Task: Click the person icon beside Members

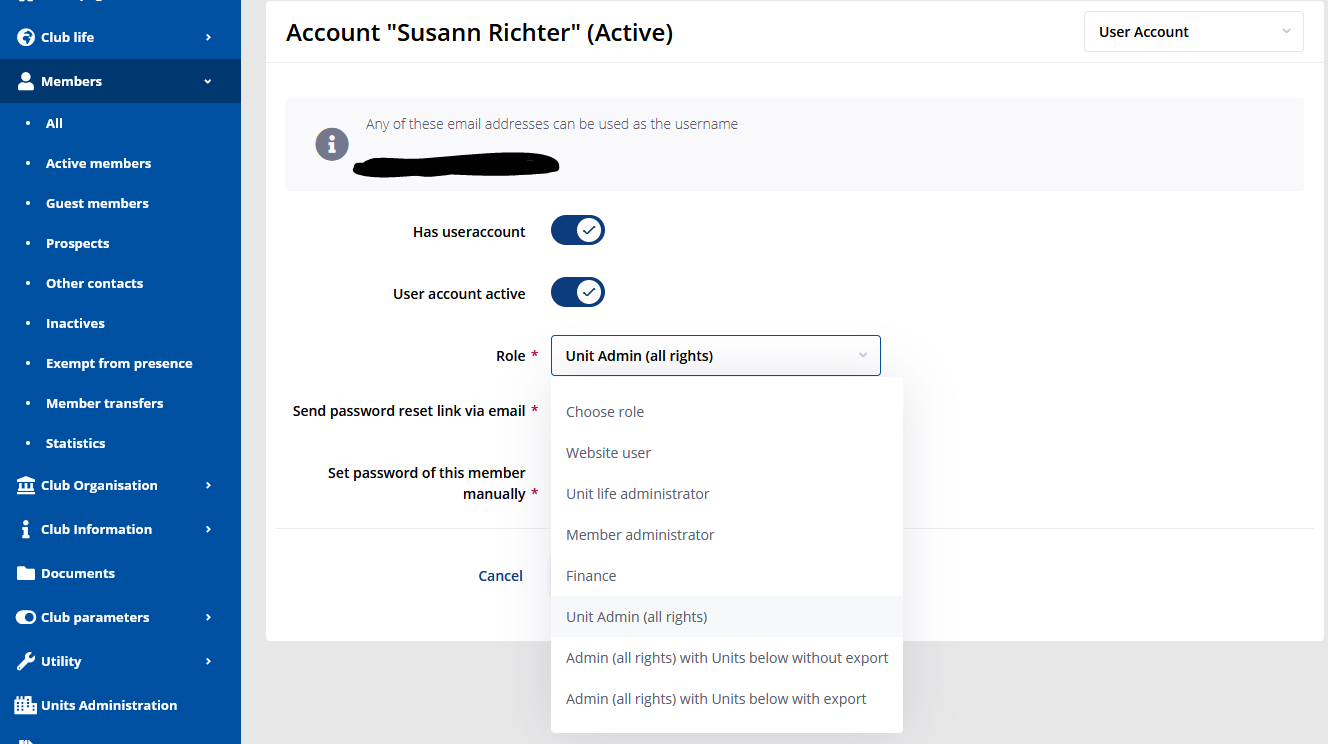Action: coord(26,81)
